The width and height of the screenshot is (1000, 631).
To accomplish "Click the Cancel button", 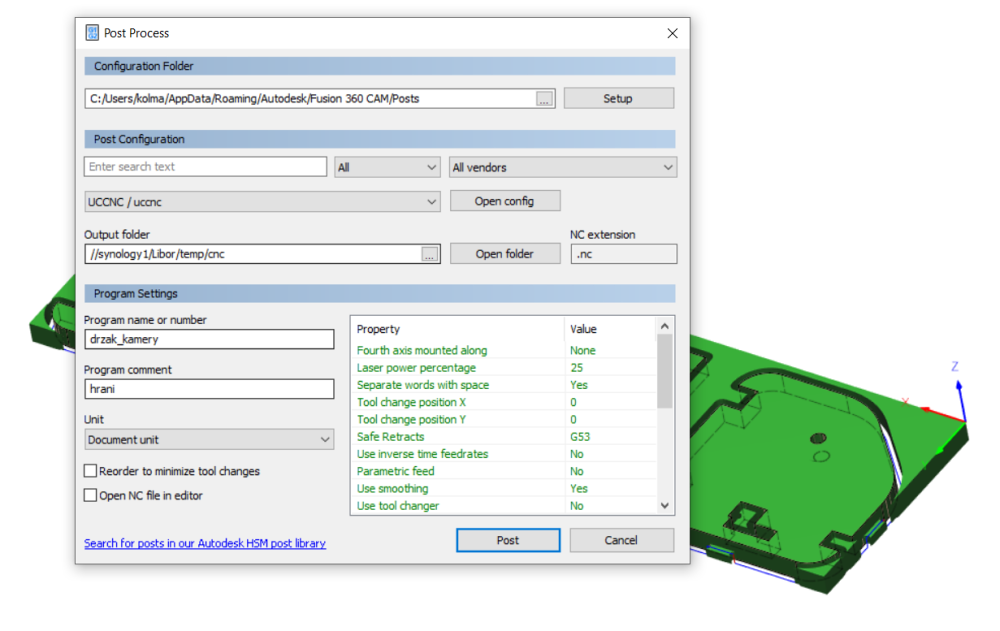I will (x=621, y=540).
